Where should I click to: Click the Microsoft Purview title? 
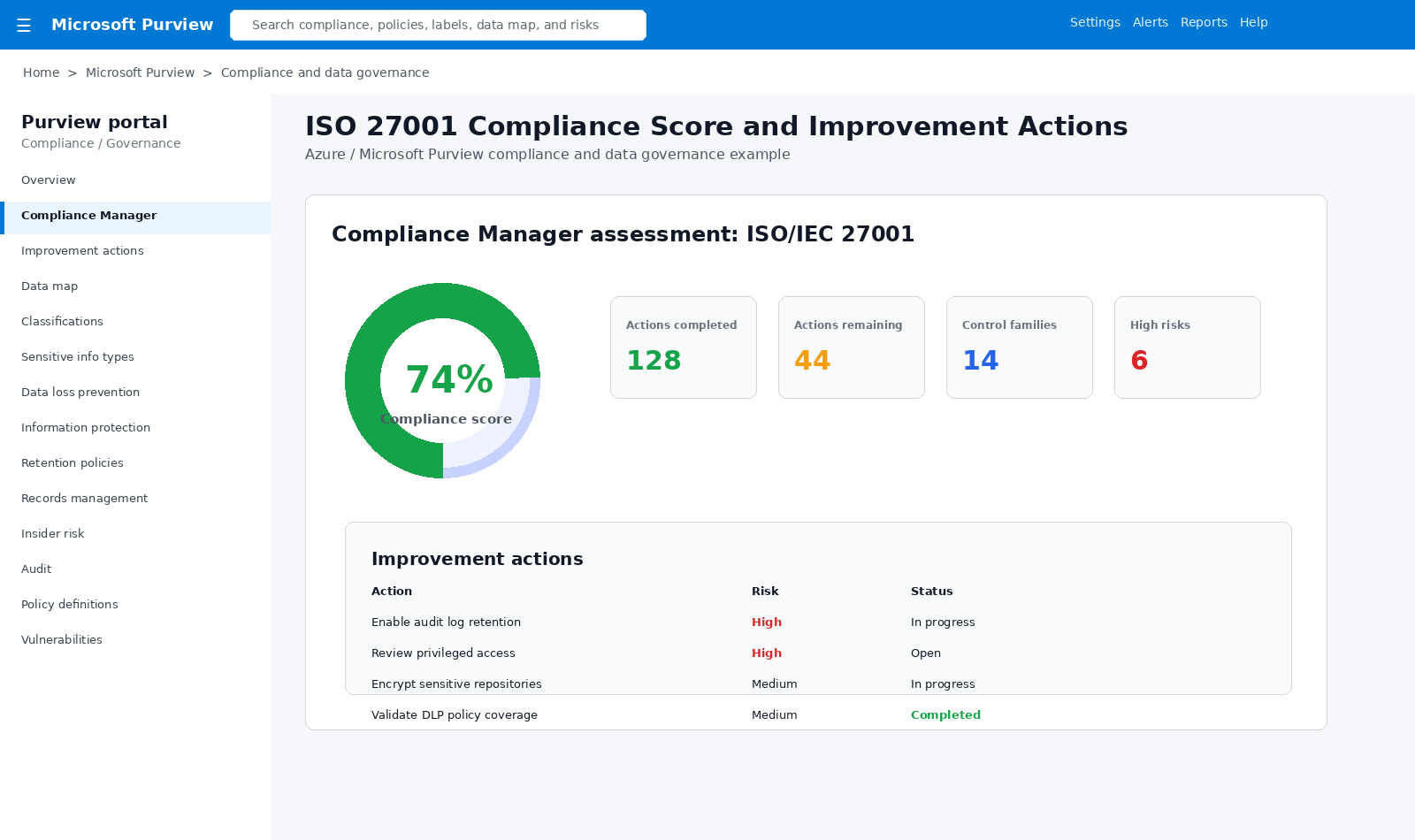[x=133, y=25]
